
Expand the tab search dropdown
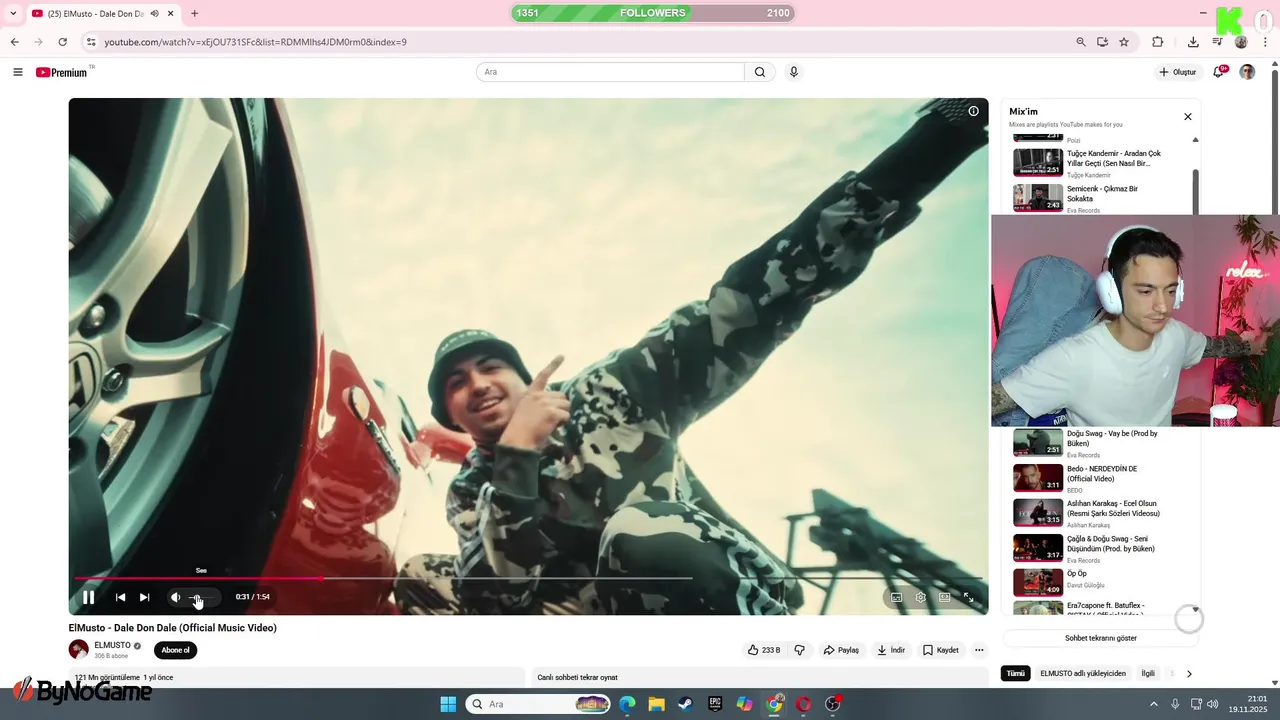[13, 13]
